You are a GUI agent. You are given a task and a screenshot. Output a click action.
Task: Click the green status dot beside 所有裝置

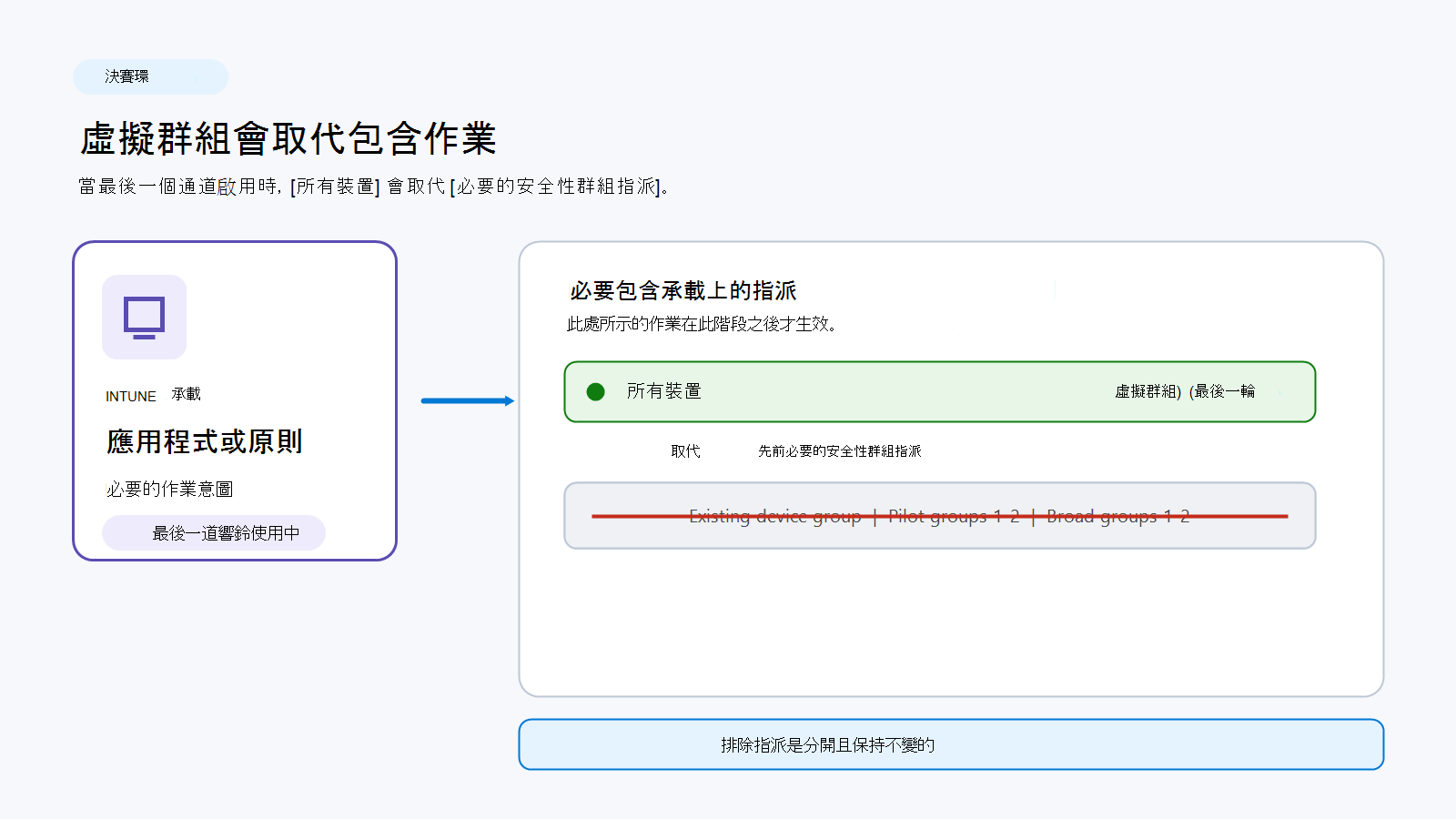point(596,391)
